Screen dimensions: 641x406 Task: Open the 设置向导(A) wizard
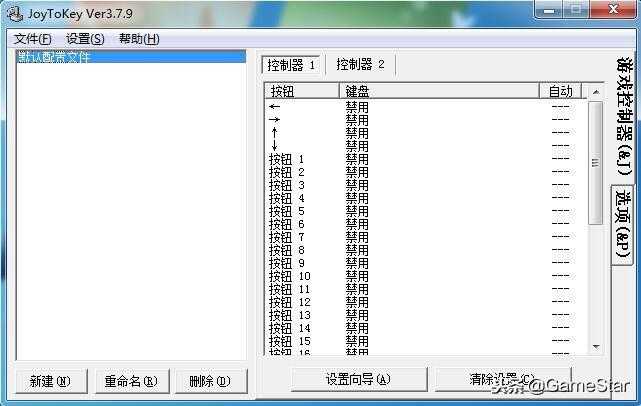pos(359,379)
